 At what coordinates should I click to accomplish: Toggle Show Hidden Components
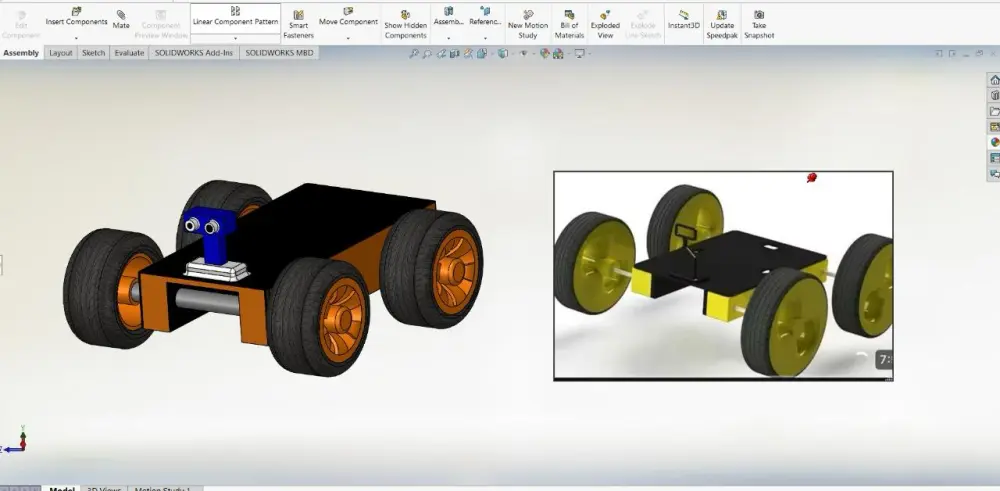[406, 25]
